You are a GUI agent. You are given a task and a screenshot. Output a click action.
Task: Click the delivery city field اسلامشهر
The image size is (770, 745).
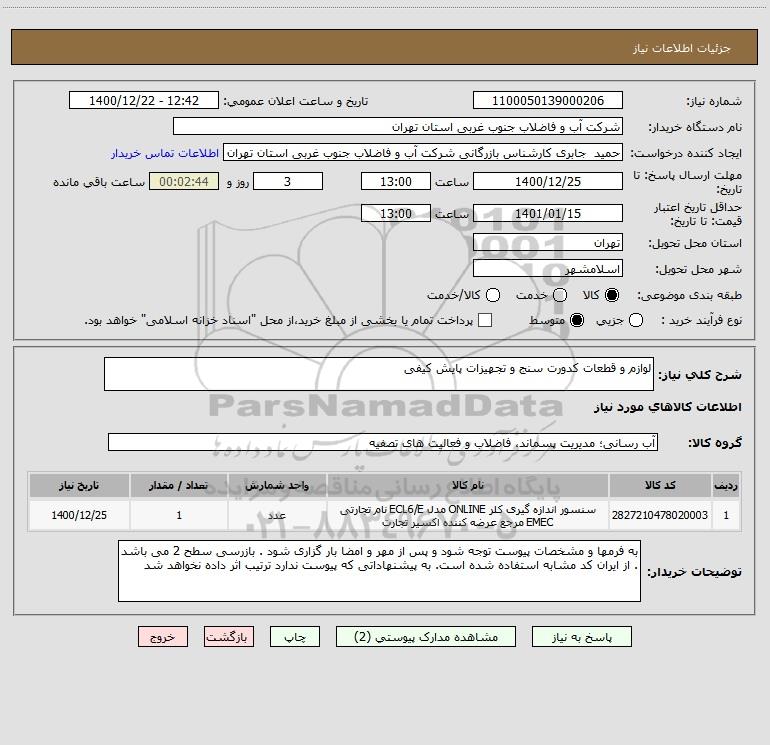tap(548, 268)
